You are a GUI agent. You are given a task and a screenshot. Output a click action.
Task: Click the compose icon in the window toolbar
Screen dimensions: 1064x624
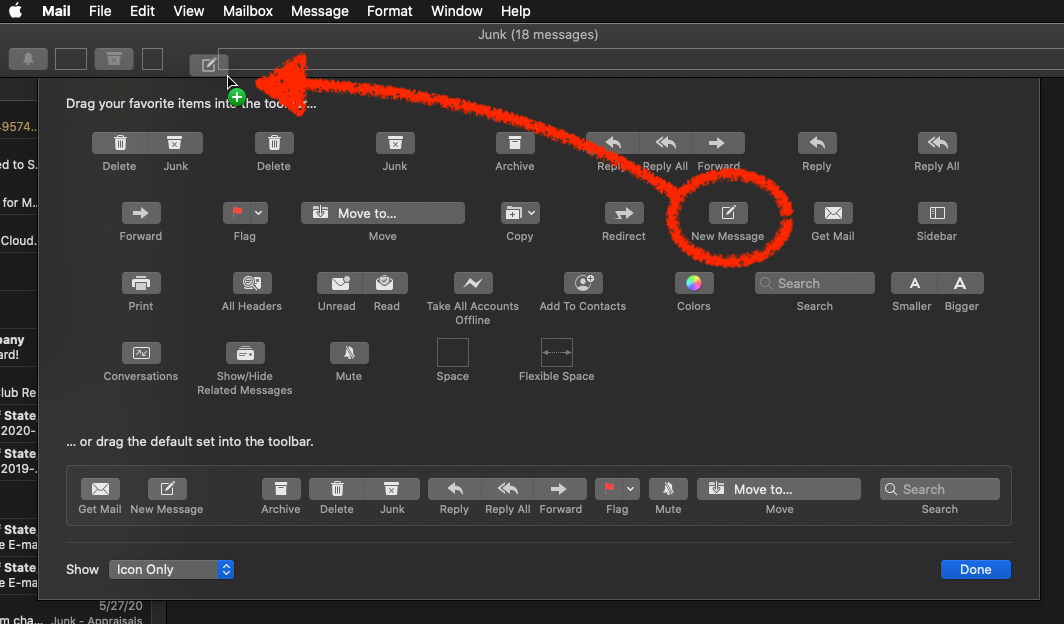coord(208,65)
